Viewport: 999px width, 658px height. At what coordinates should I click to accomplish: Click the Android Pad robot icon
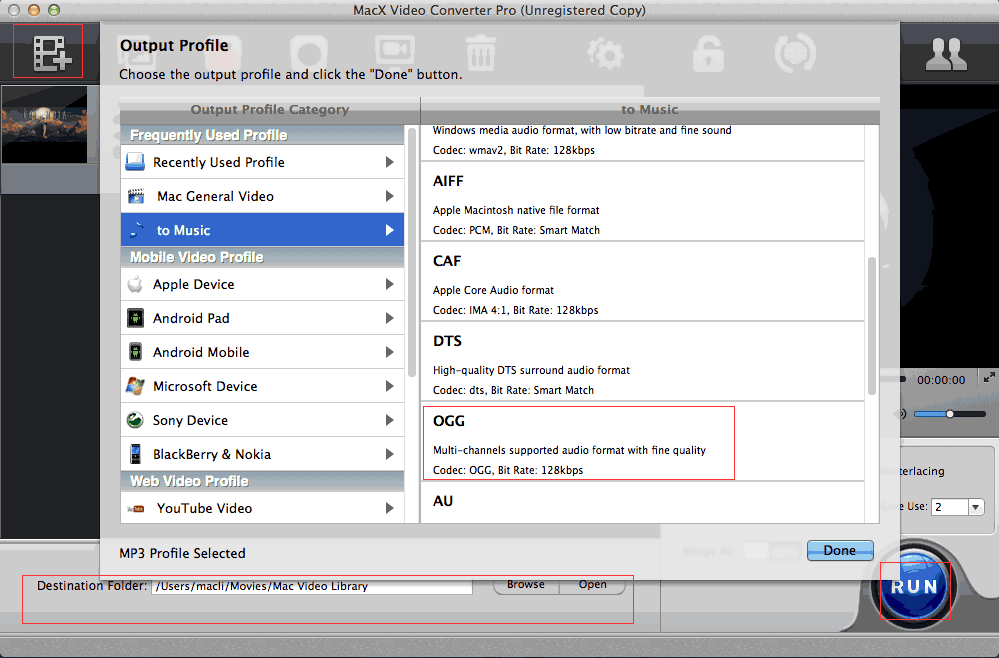[135, 318]
